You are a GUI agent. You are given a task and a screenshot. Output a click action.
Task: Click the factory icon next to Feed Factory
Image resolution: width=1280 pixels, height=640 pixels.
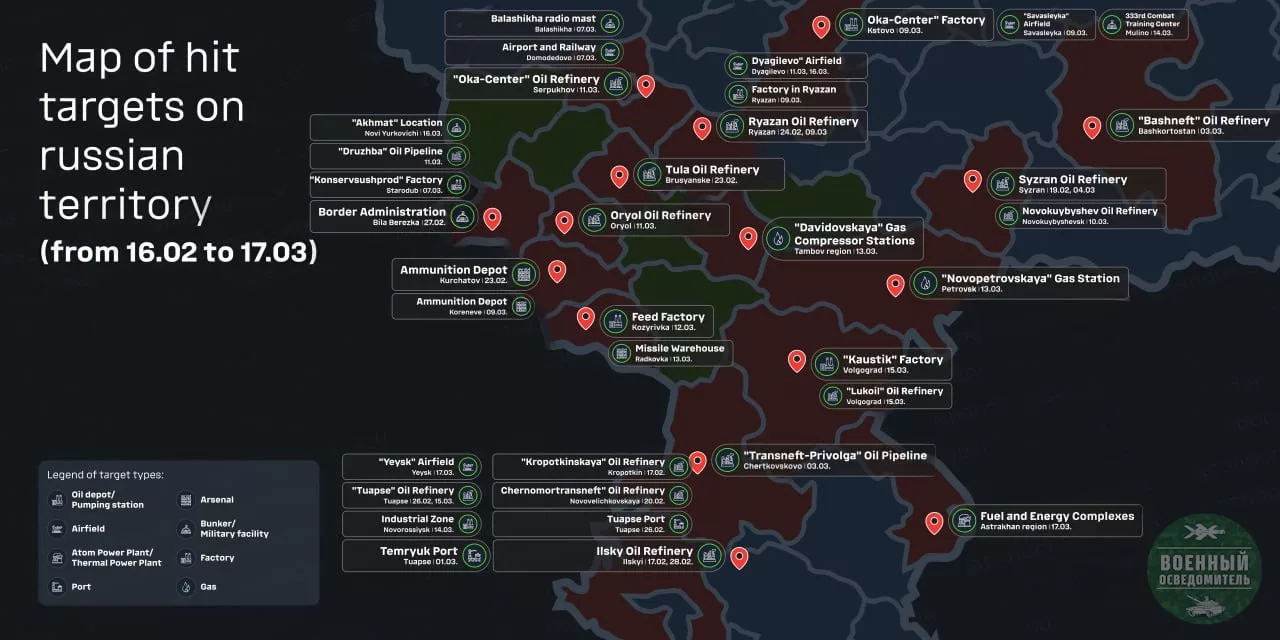coord(615,321)
